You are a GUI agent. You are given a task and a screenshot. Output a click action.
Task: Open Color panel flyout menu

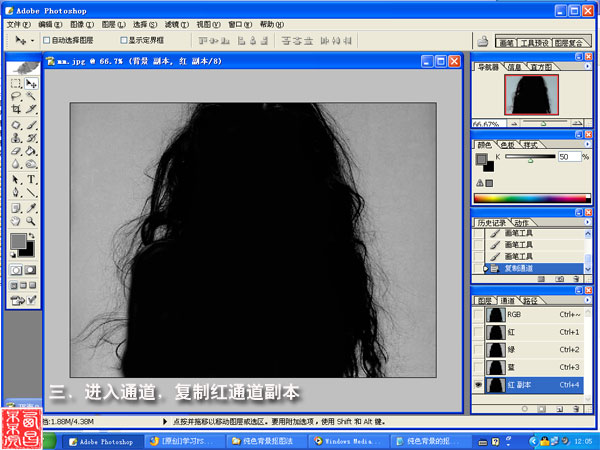587,144
